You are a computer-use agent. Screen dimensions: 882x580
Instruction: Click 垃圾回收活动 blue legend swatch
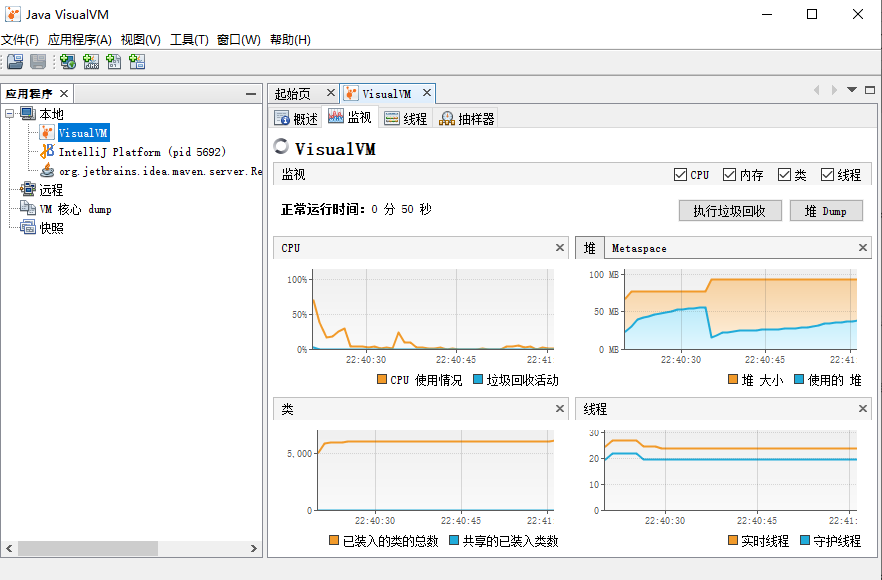[478, 379]
